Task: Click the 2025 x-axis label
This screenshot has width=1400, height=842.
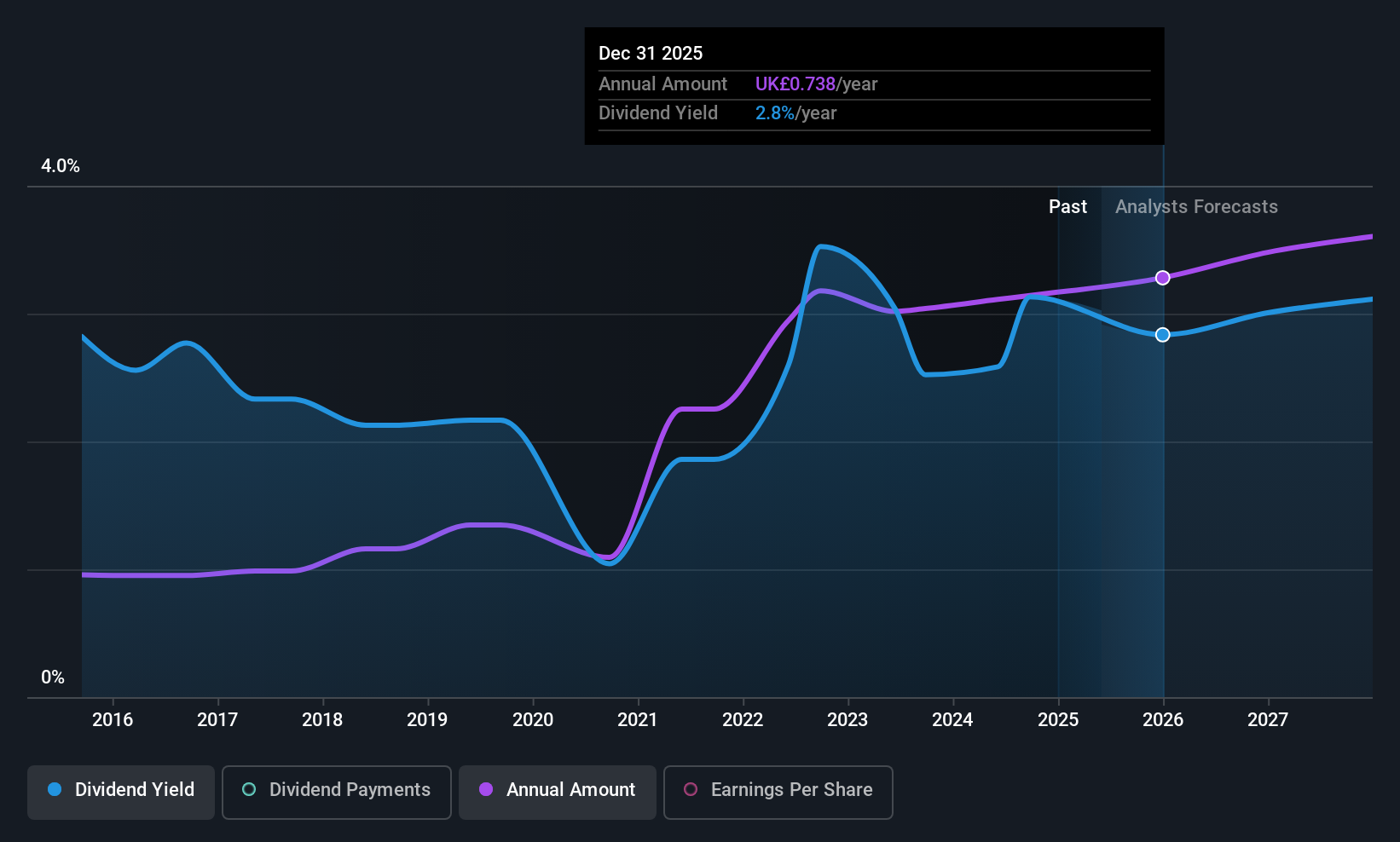Action: click(x=1058, y=720)
